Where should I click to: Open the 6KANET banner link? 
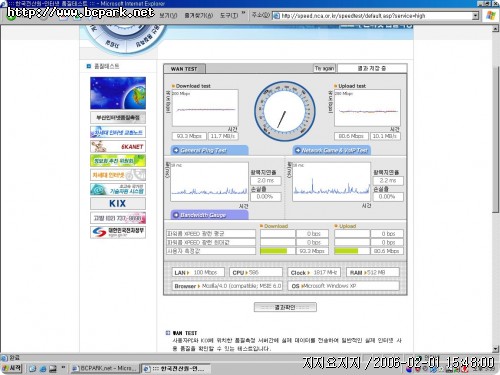click(118, 146)
